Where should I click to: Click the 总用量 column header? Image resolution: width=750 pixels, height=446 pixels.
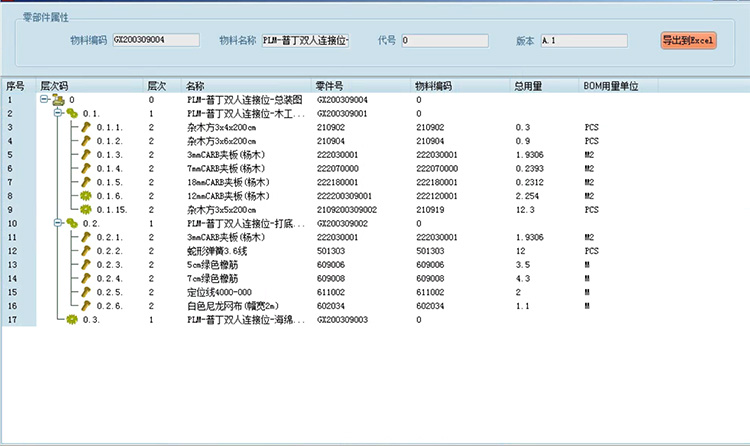[x=527, y=87]
